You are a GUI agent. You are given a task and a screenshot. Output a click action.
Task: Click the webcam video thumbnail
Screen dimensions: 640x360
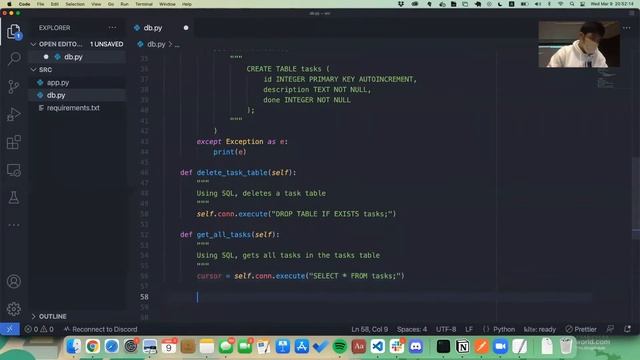(579, 44)
